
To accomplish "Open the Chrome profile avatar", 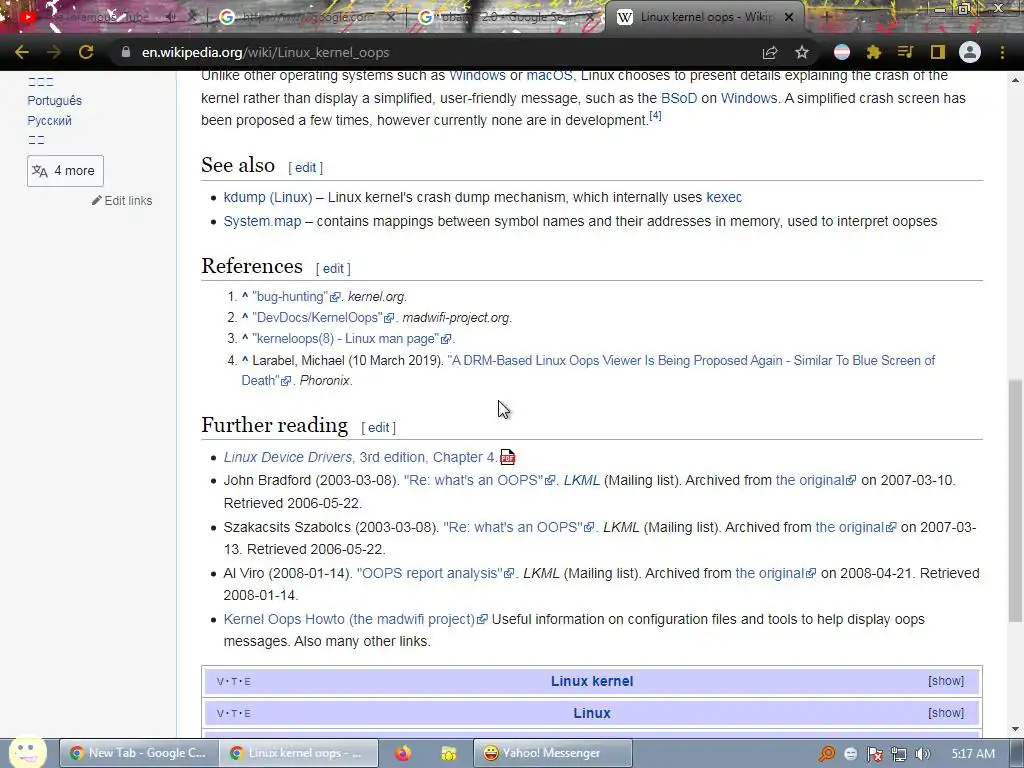I will click(x=970, y=52).
